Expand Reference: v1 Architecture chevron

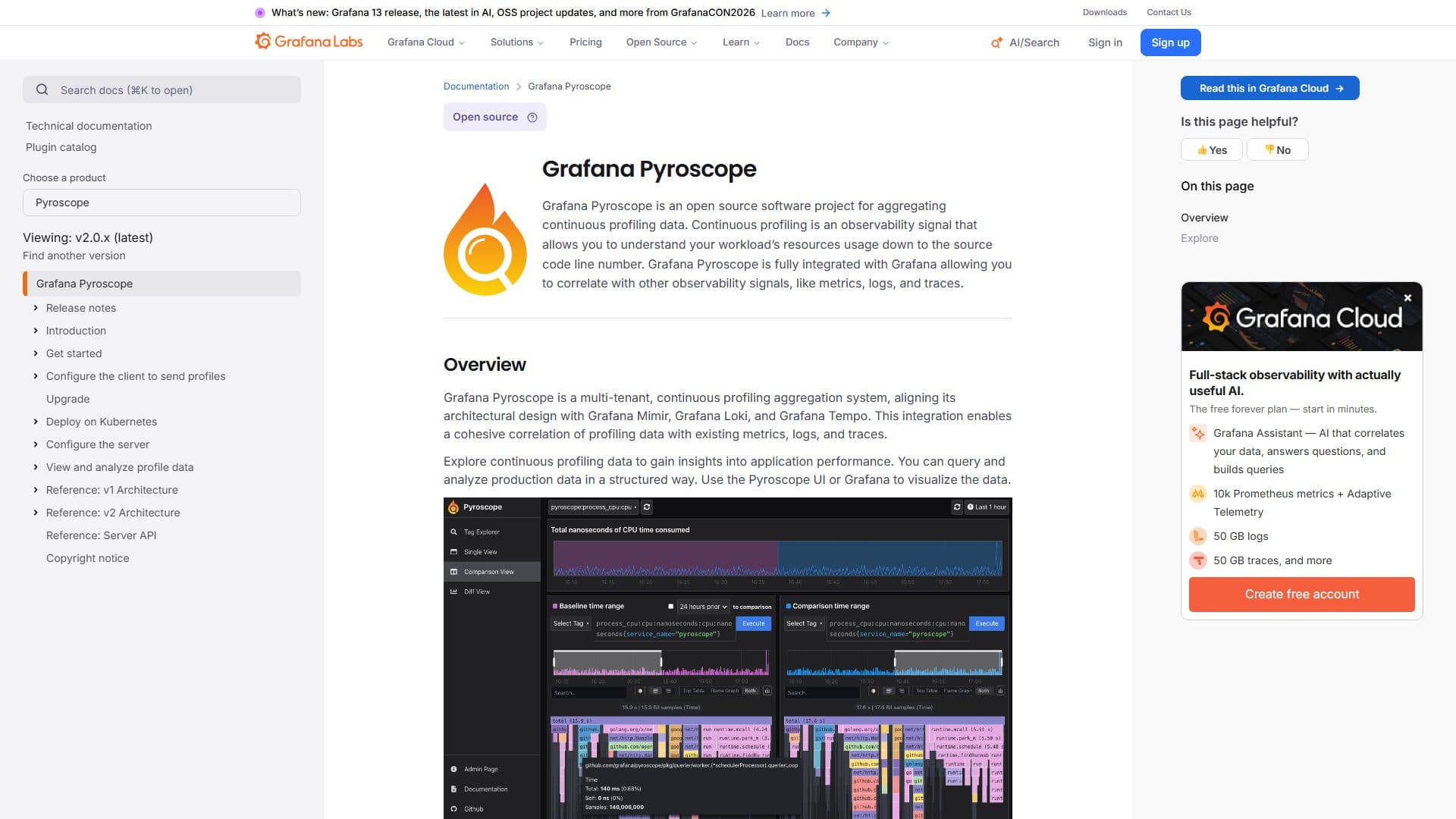tap(36, 490)
